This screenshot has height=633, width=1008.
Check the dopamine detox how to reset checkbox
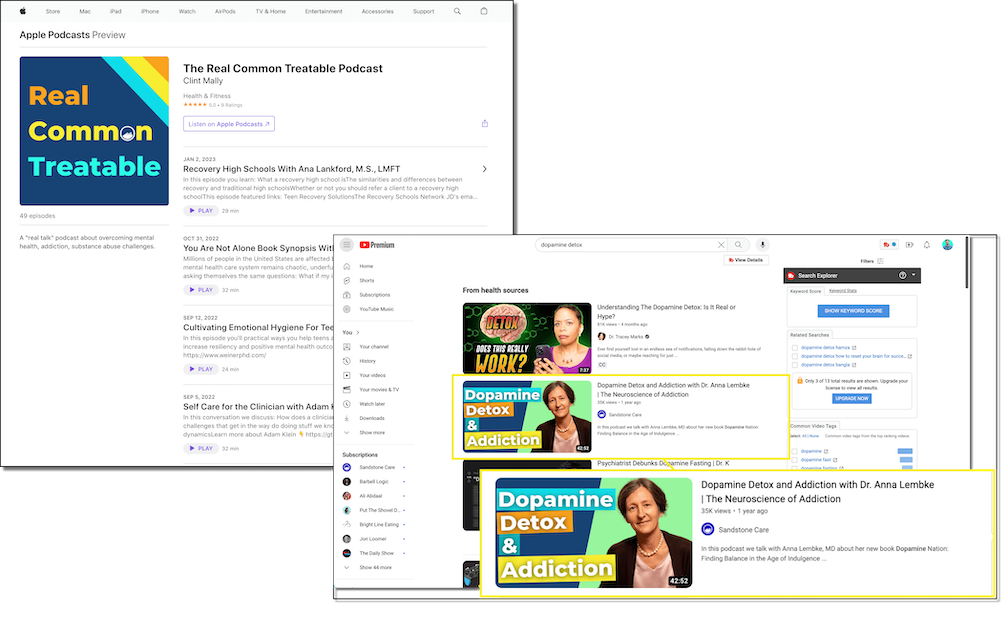click(x=795, y=356)
